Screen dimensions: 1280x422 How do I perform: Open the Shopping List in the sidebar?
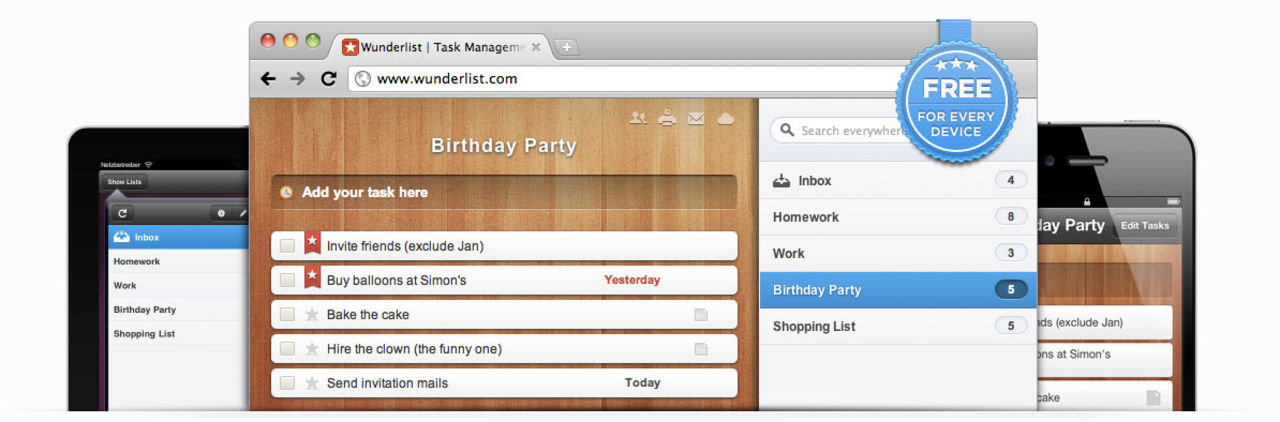click(x=814, y=326)
